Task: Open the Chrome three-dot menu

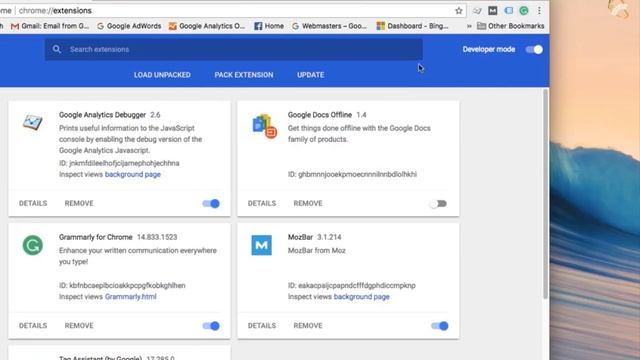Action: [x=539, y=11]
